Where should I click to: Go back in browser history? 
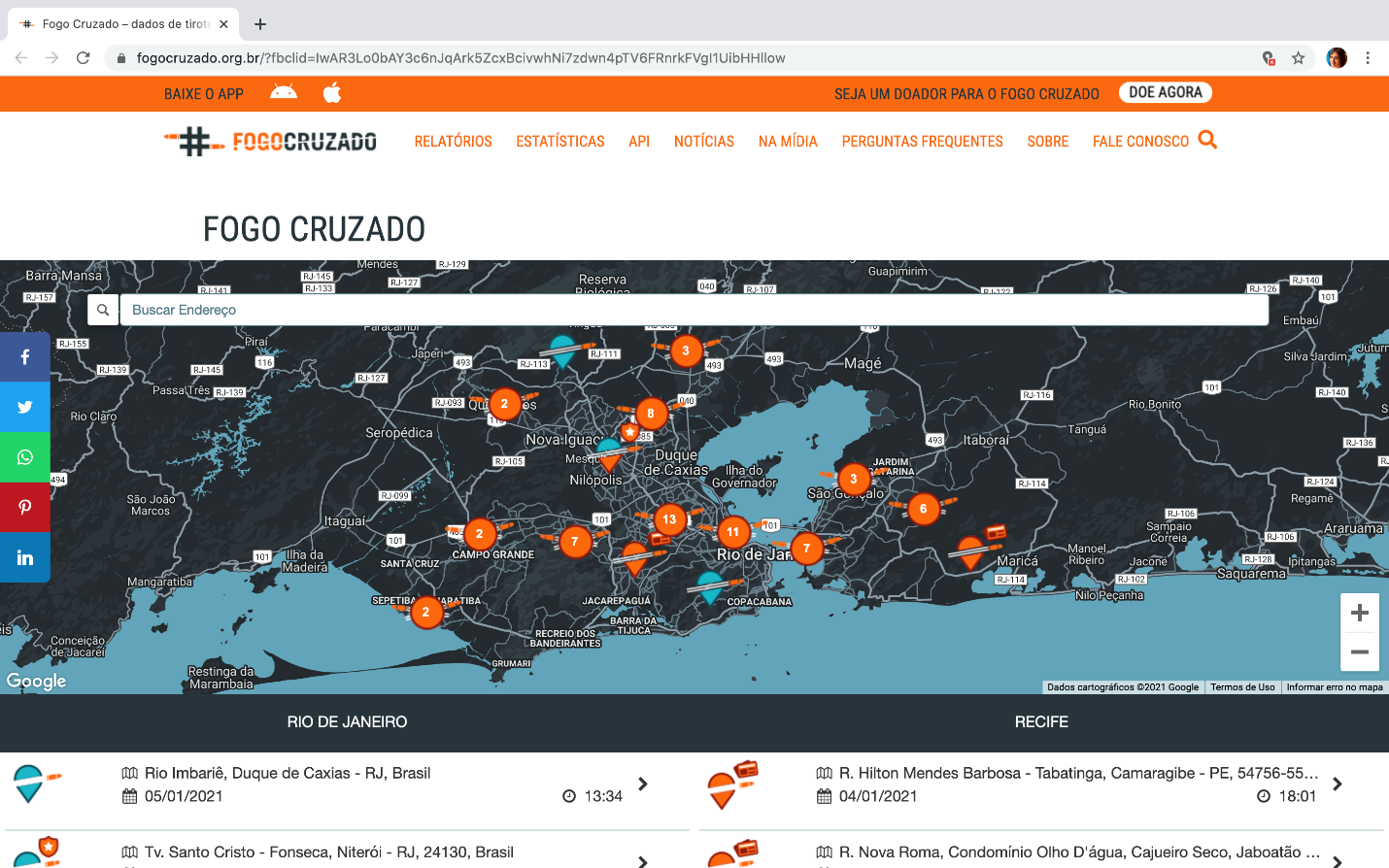coord(21,58)
